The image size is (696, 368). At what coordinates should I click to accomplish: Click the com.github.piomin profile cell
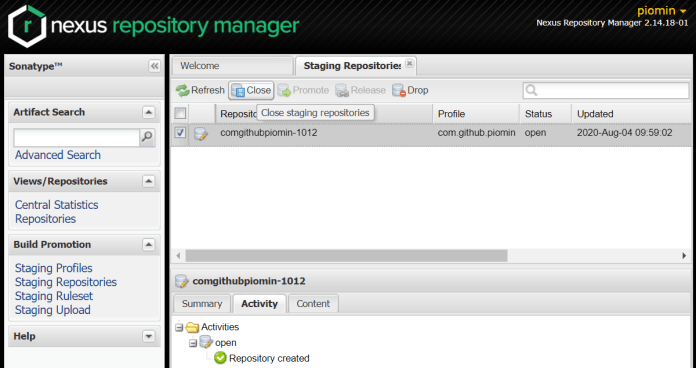[x=476, y=133]
